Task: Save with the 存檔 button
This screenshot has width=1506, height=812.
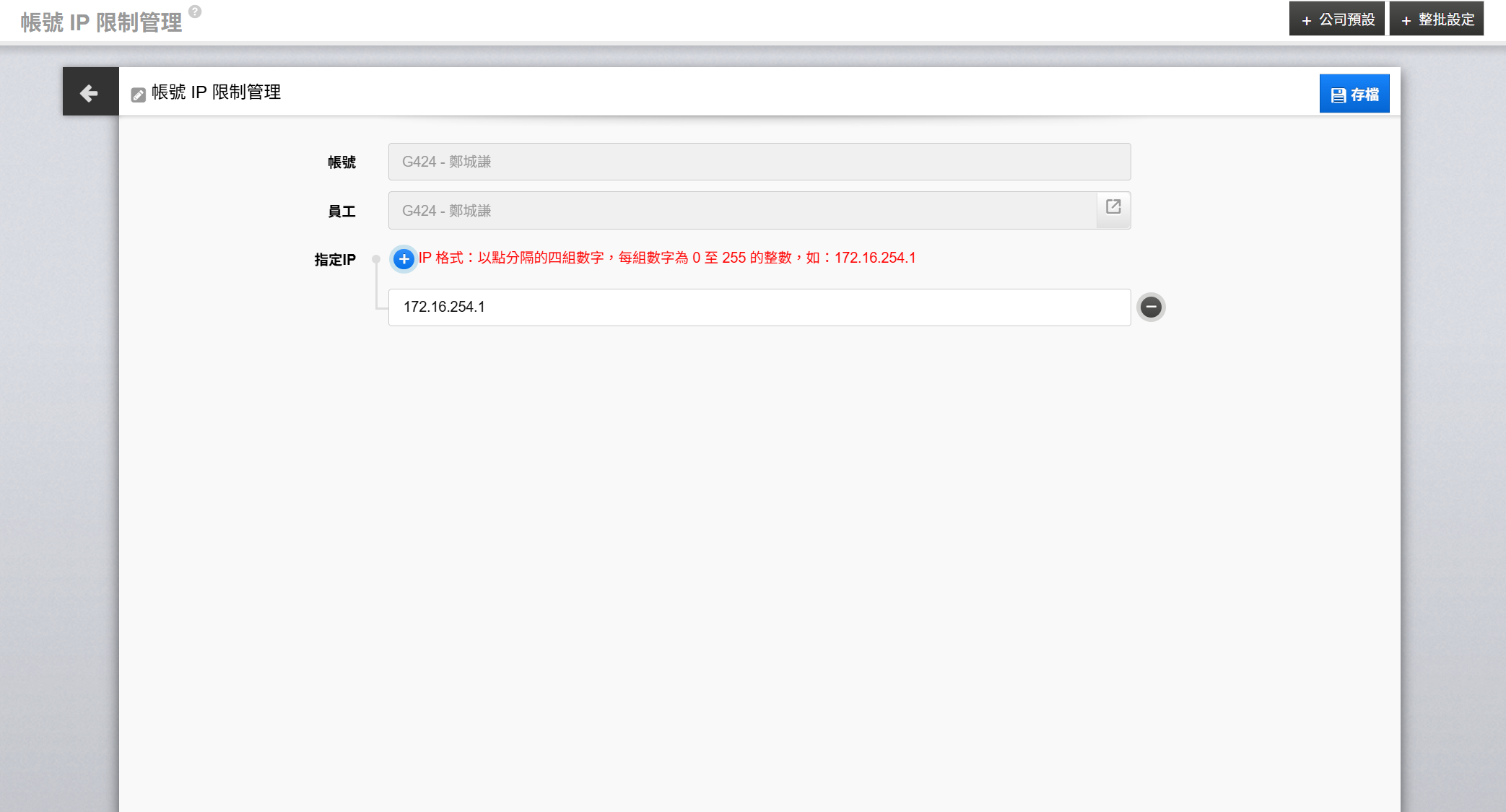Action: 1354,94
